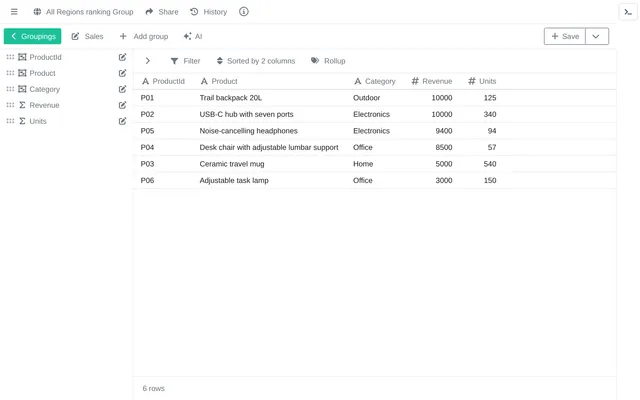Select Revenue in the groupings list
640x400 pixels.
pyautogui.click(x=44, y=105)
